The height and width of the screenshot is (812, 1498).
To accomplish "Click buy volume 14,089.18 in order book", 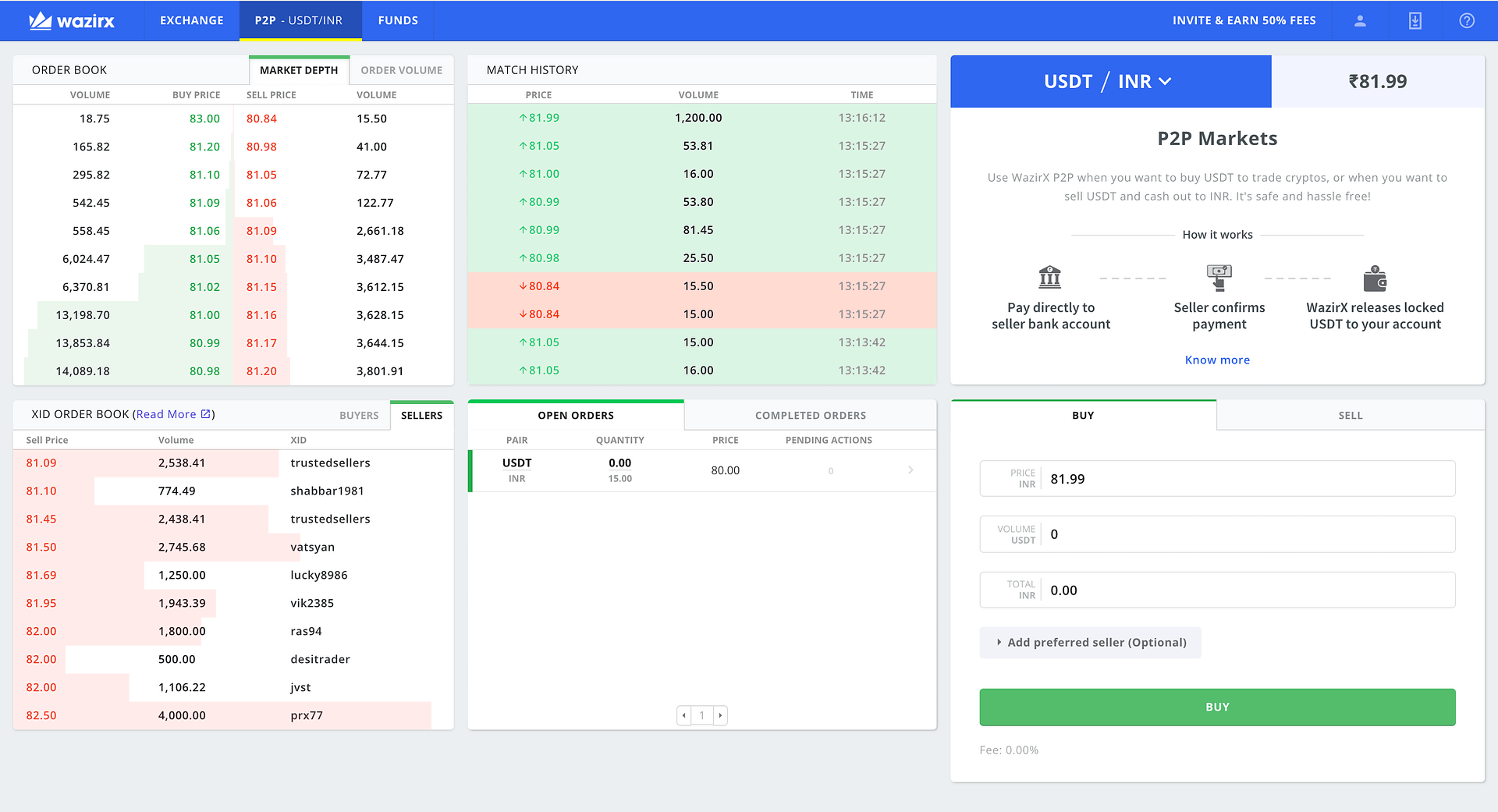I will tap(83, 371).
